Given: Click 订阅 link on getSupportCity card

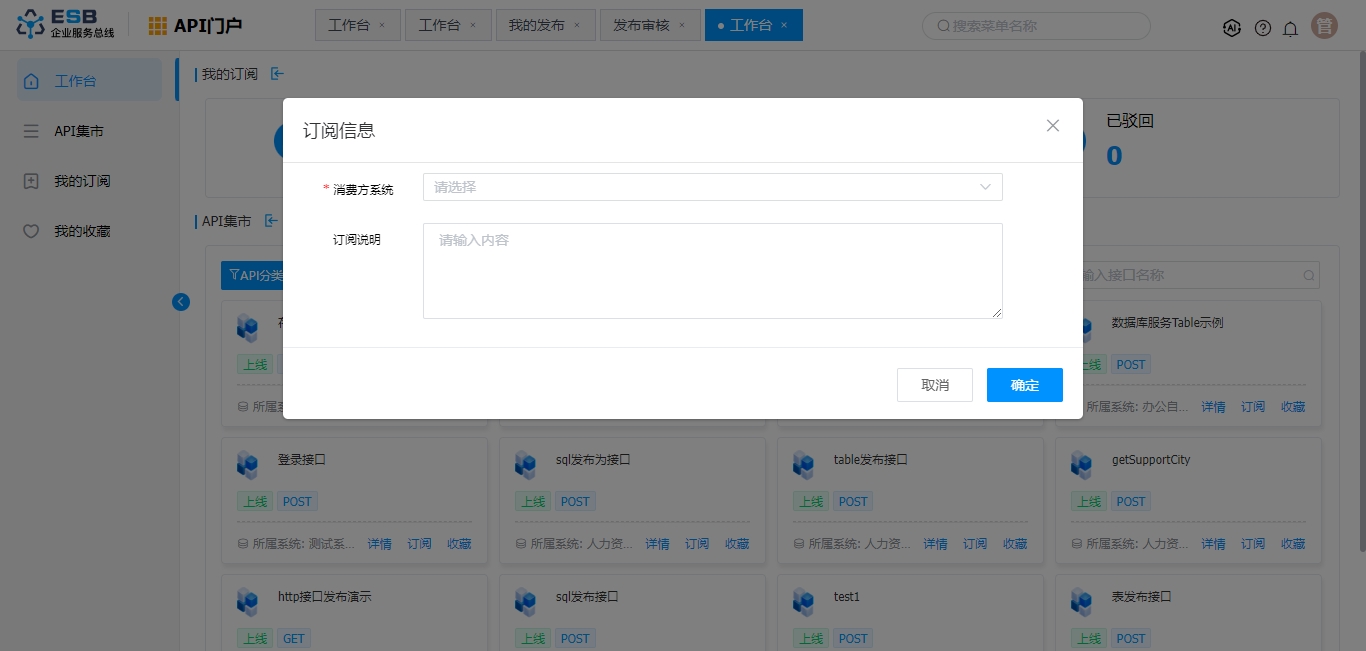Looking at the screenshot, I should tap(1253, 544).
